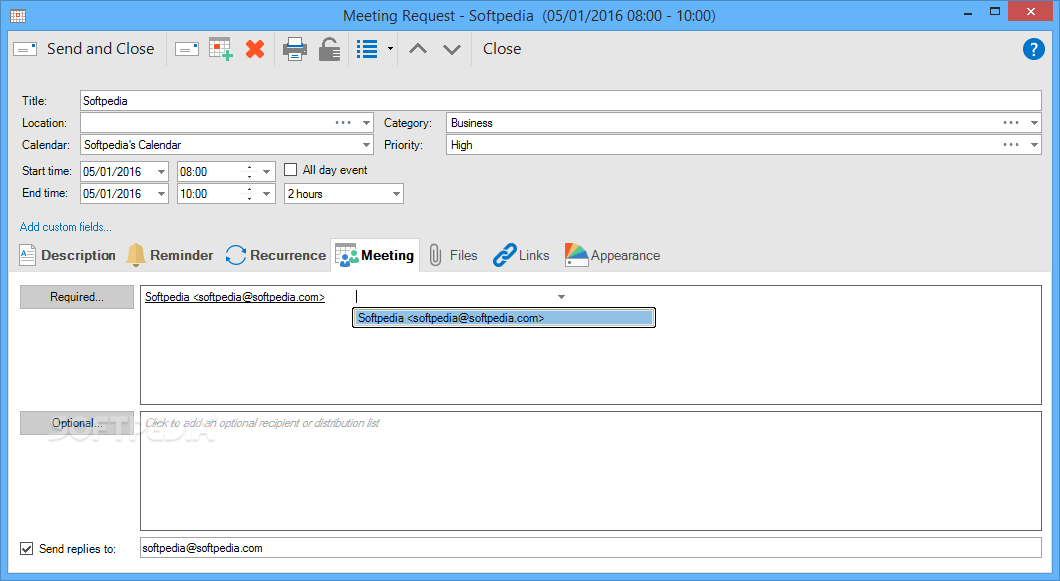Click the High priority value
This screenshot has width=1060, height=581.
click(462, 145)
